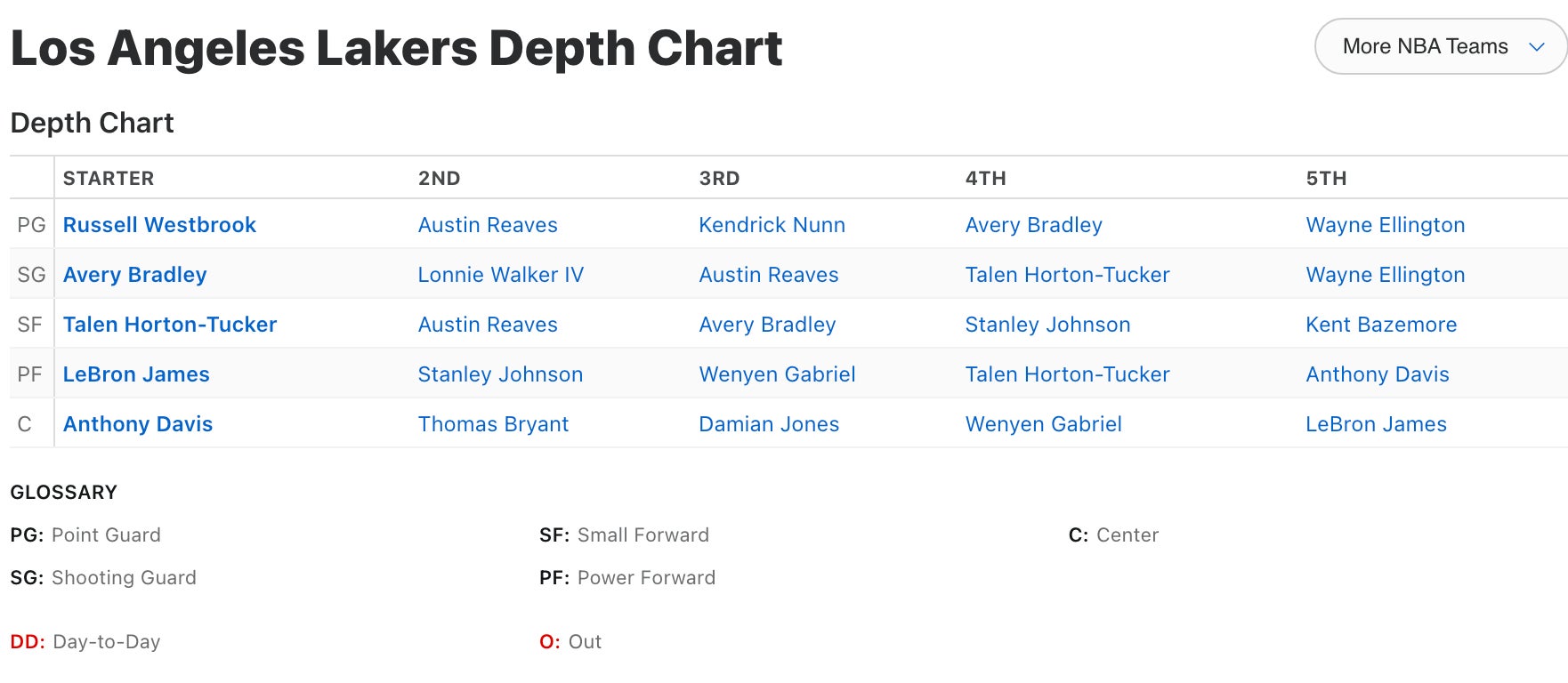The height and width of the screenshot is (683, 1568).
Task: Click starter Avery Bradley in SG row
Action: click(134, 275)
